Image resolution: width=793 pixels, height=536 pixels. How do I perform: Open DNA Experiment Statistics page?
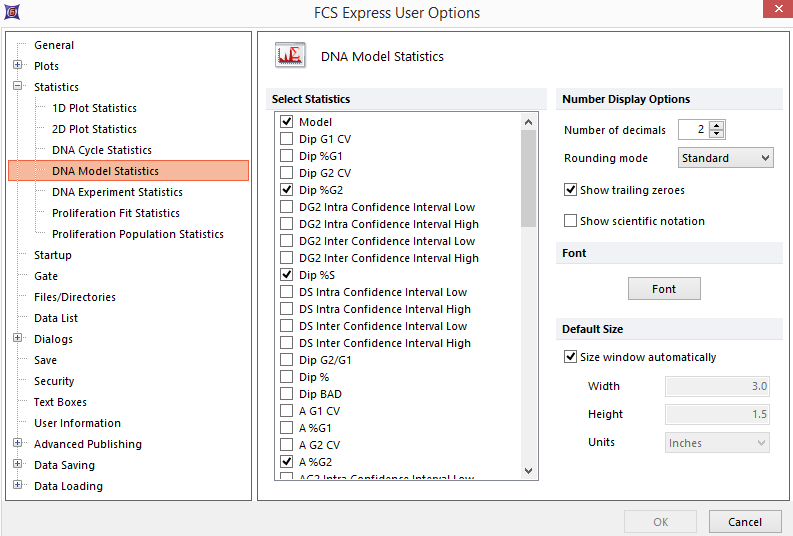pos(117,192)
